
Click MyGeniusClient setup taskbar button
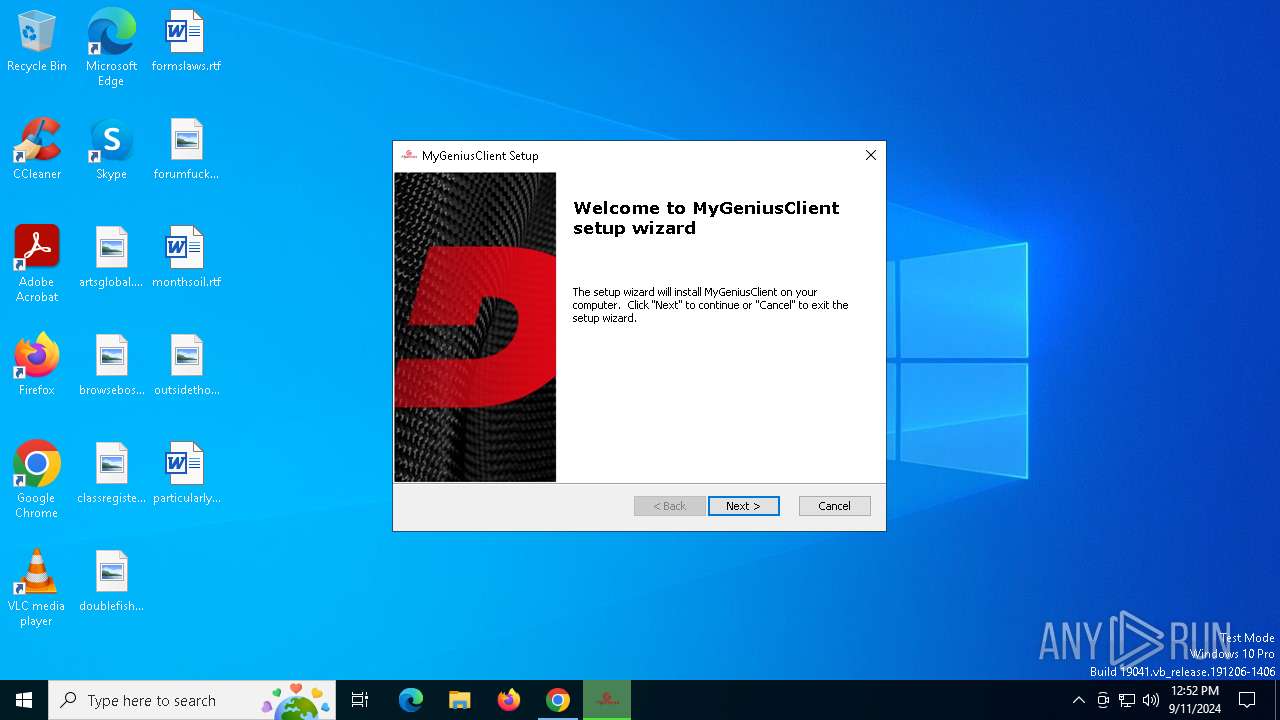click(x=607, y=700)
